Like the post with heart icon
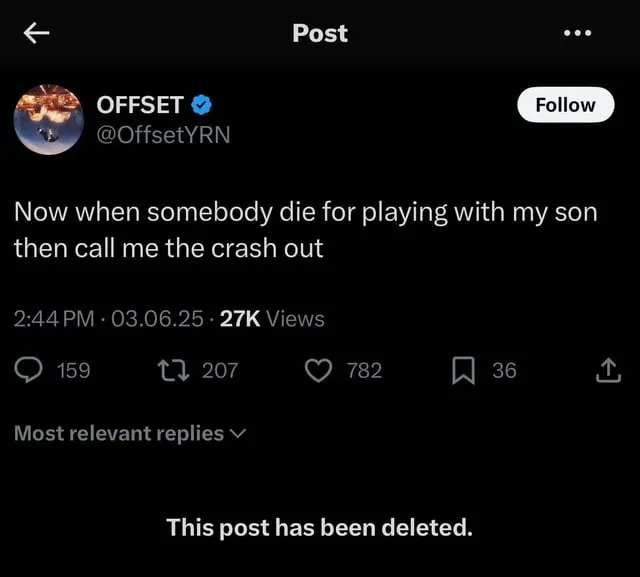The image size is (640, 577). pyautogui.click(x=318, y=371)
